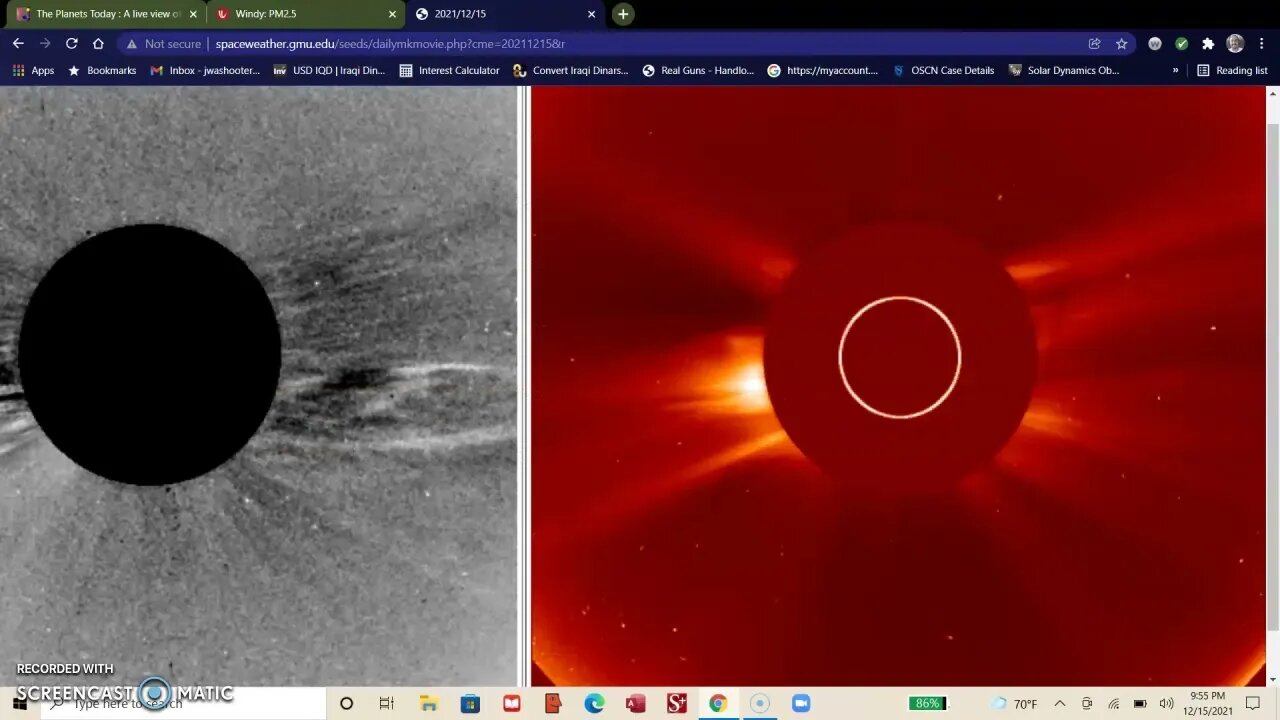Open the Wi-Fi network tray icon

(x=1114, y=703)
